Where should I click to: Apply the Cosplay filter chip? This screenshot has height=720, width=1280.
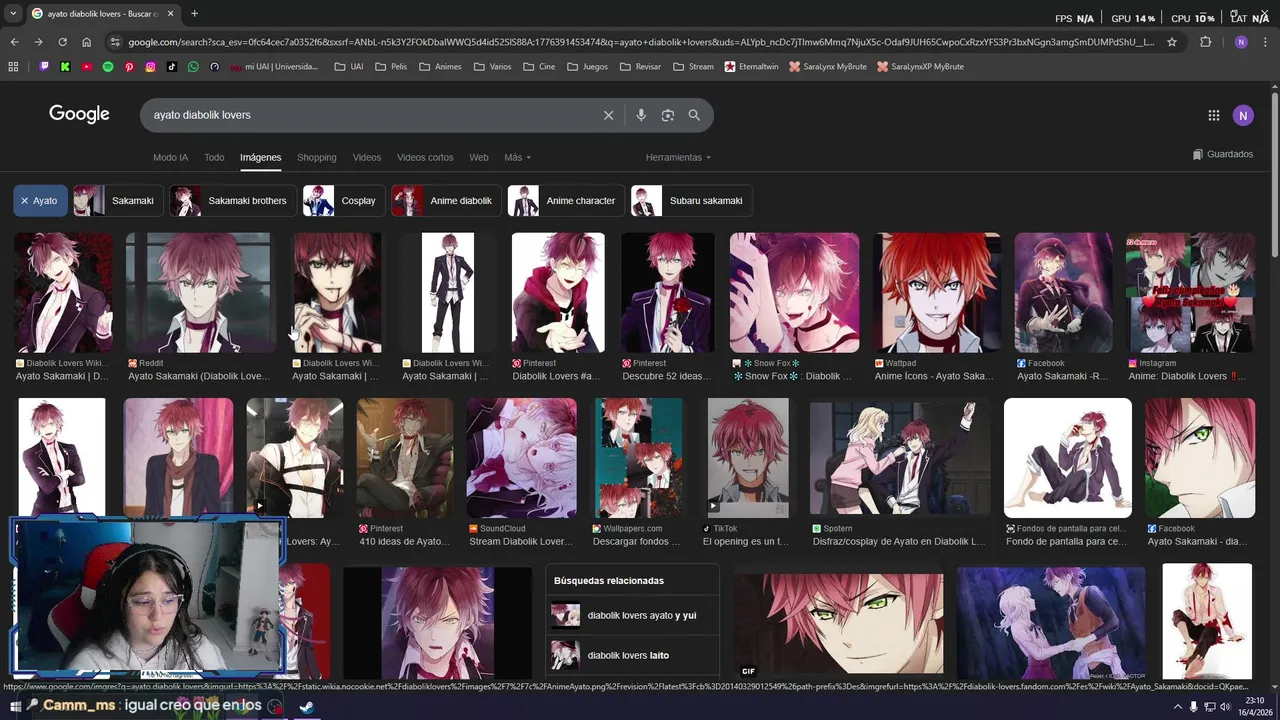coord(344,201)
